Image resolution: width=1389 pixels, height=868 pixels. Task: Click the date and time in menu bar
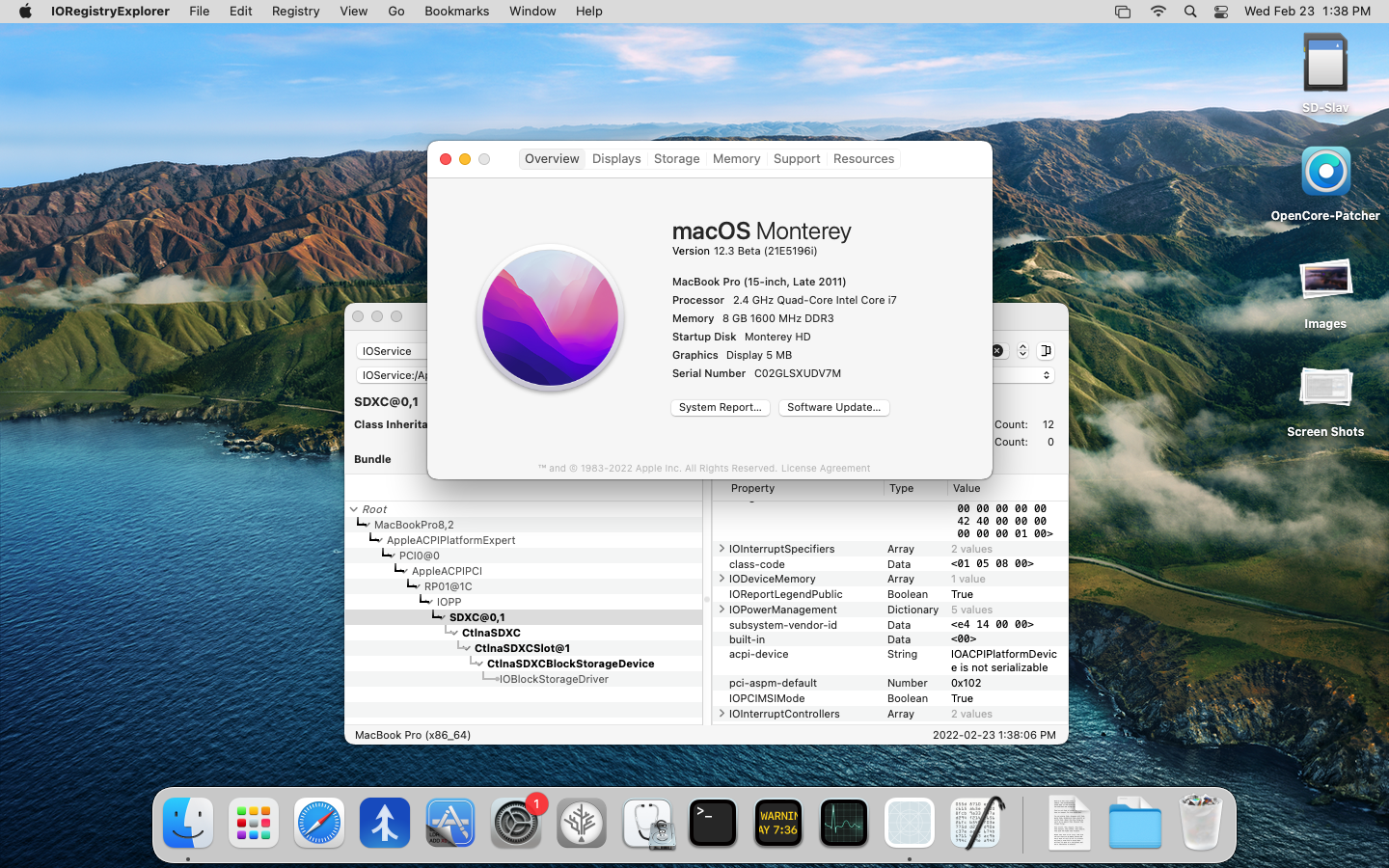click(x=1307, y=12)
